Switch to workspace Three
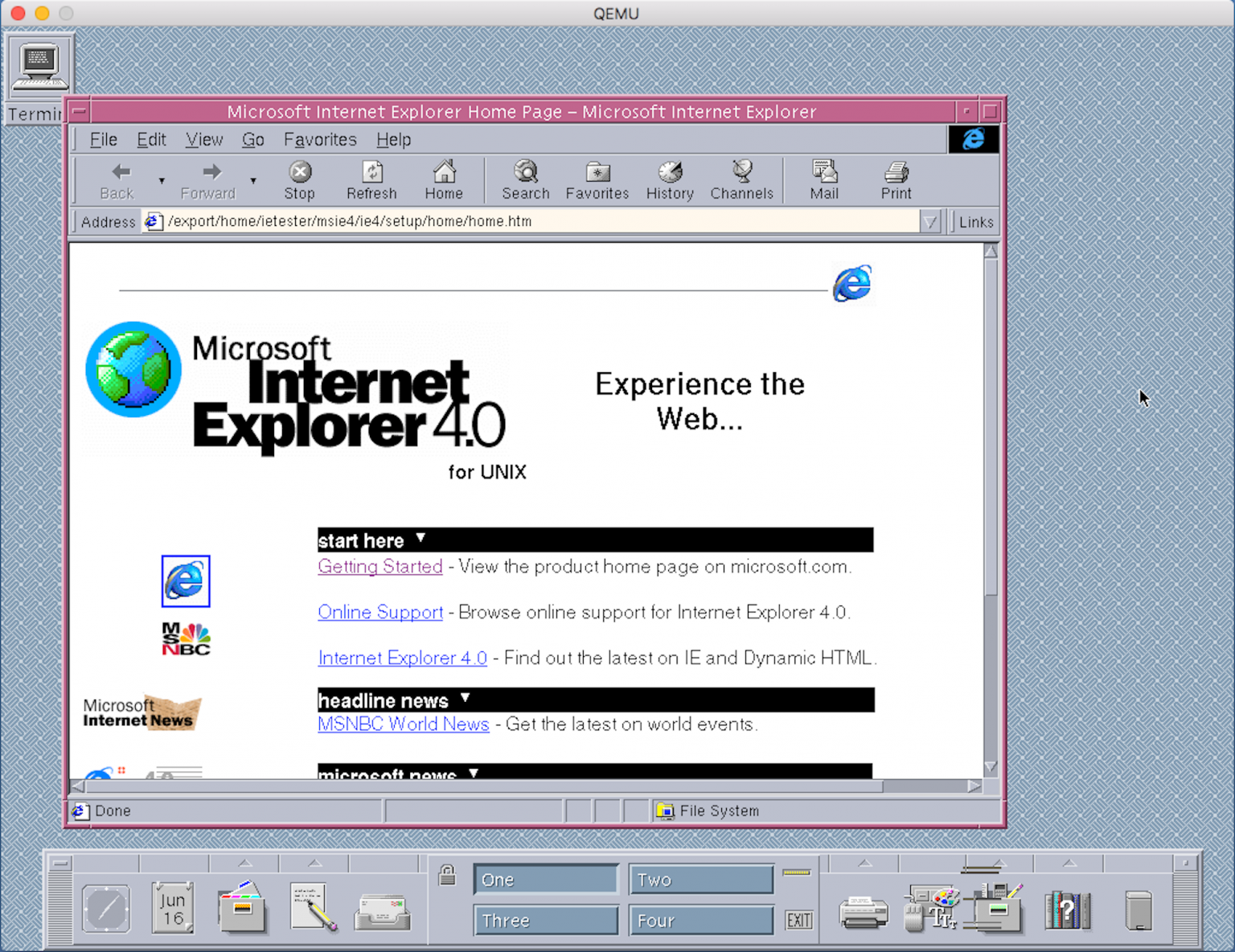Screen dimensions: 1235x952 [x=546, y=920]
